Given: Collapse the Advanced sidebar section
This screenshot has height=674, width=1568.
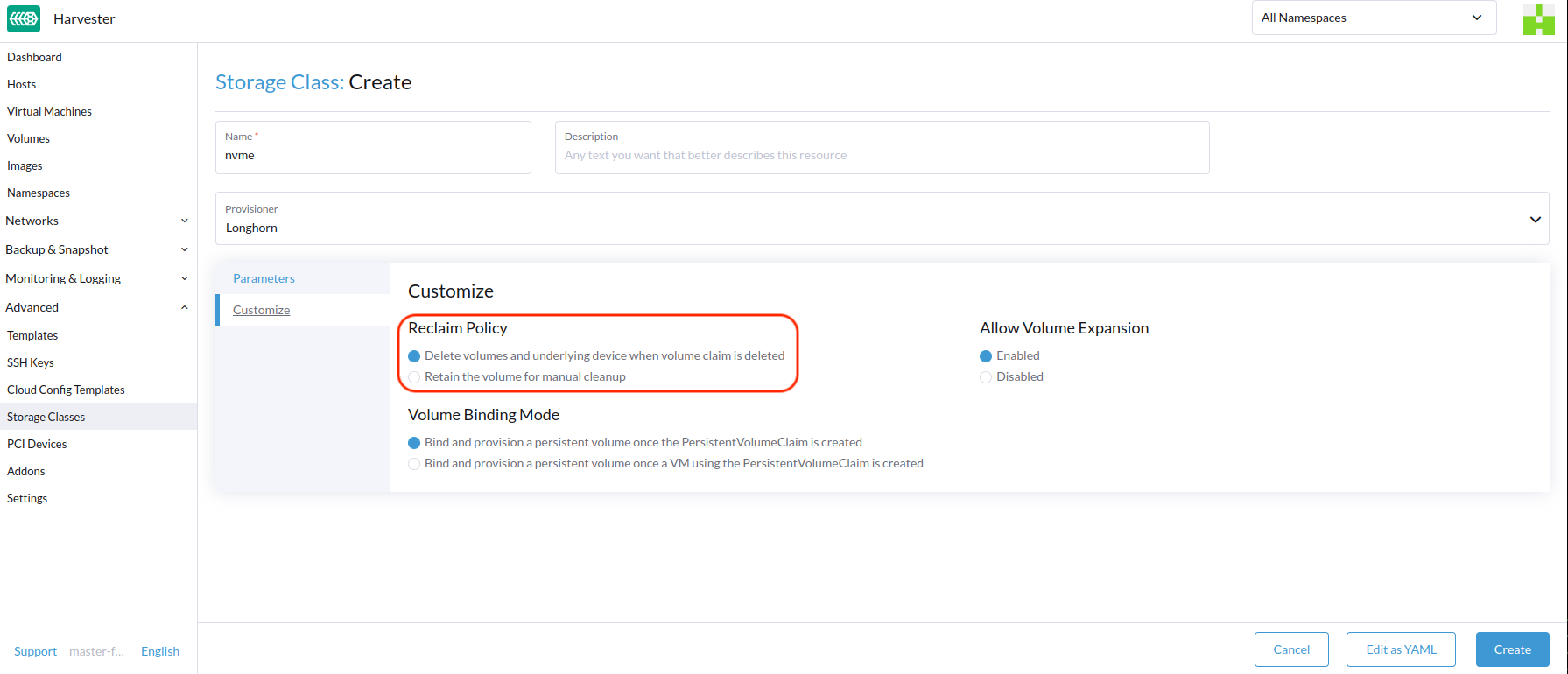Looking at the screenshot, I should pyautogui.click(x=184, y=307).
